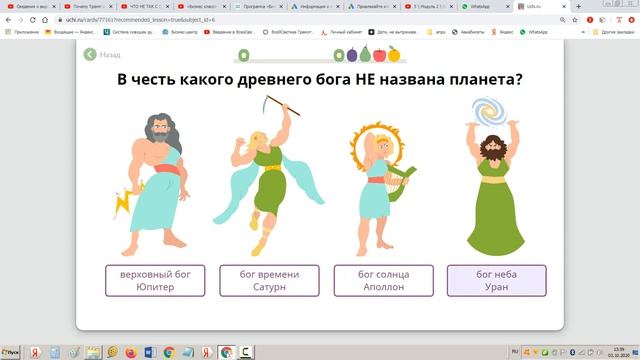640x360 pixels.
Task: Select answer верховный бог Юпитер
Action: point(155,280)
